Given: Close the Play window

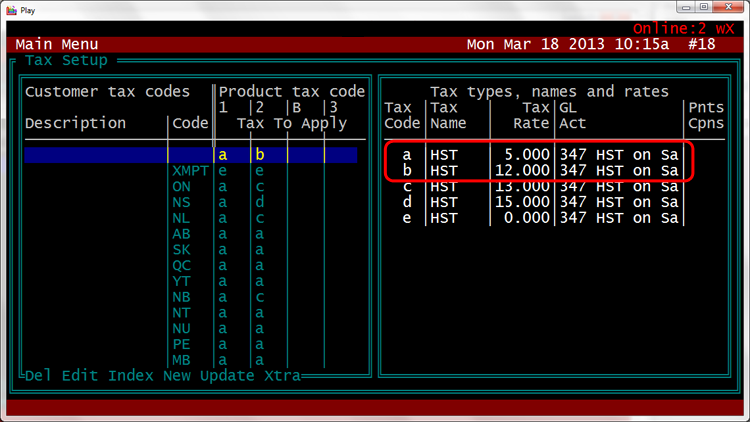Looking at the screenshot, I should (727, 10).
